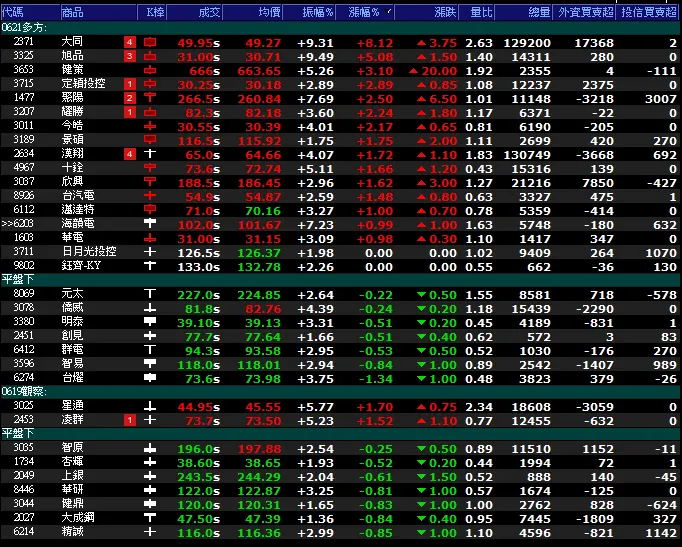The image size is (682, 547).
Task: Select stock name 創見
Action: click(x=72, y=336)
